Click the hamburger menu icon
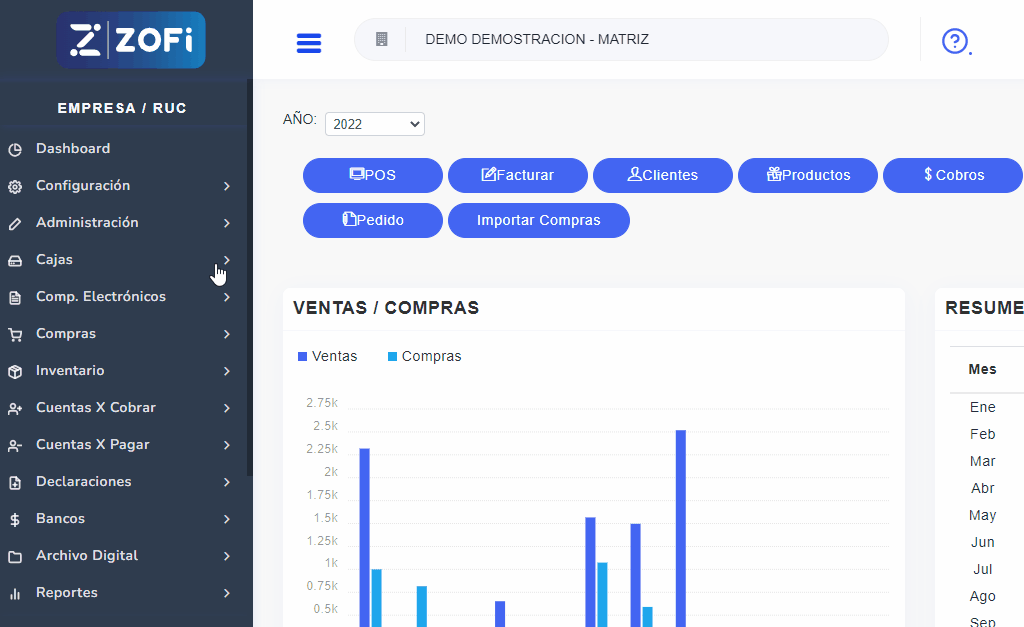The height and width of the screenshot is (627, 1024). pos(309,43)
